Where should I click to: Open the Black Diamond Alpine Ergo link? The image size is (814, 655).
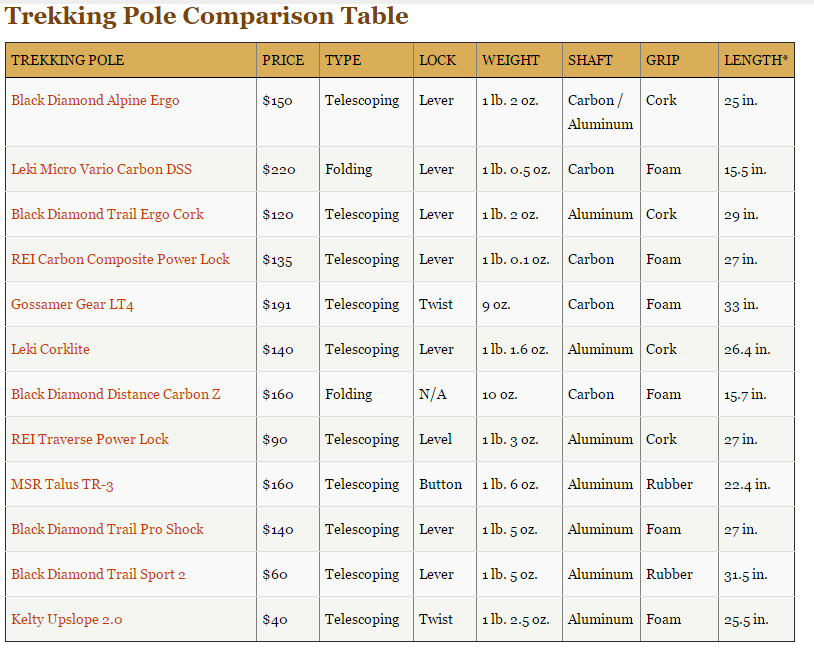coord(95,101)
